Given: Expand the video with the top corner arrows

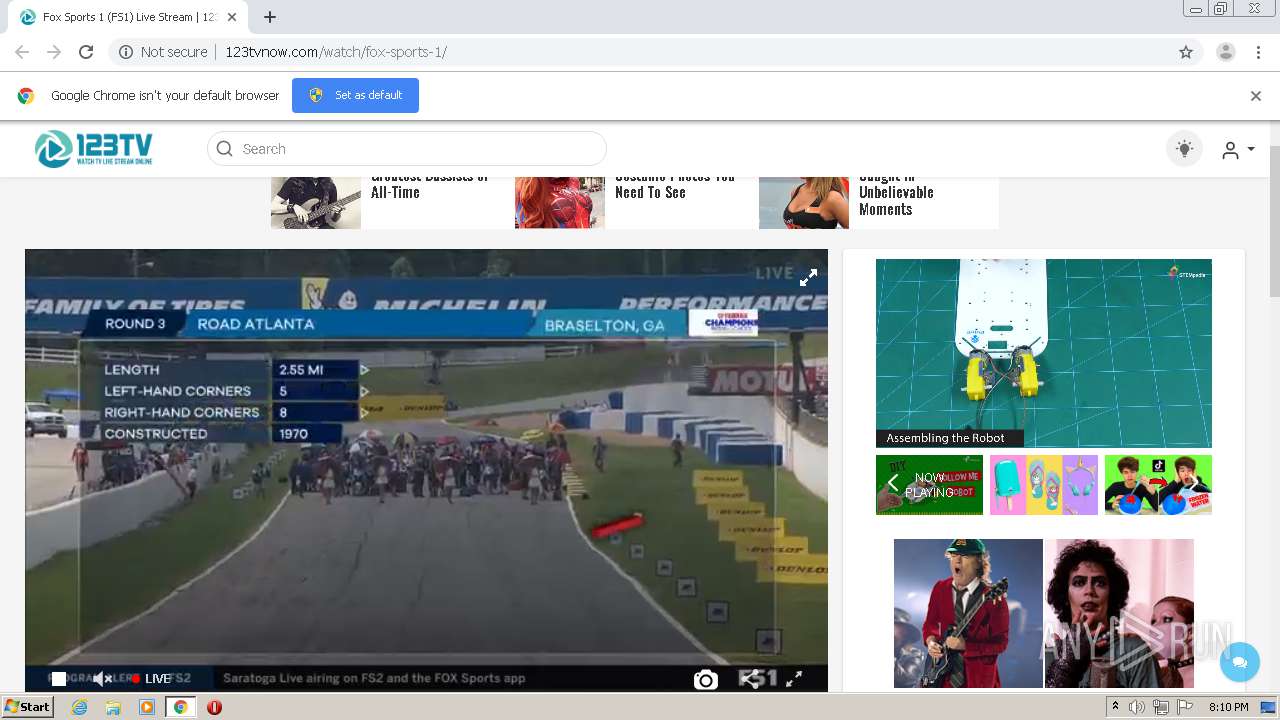Looking at the screenshot, I should (808, 278).
